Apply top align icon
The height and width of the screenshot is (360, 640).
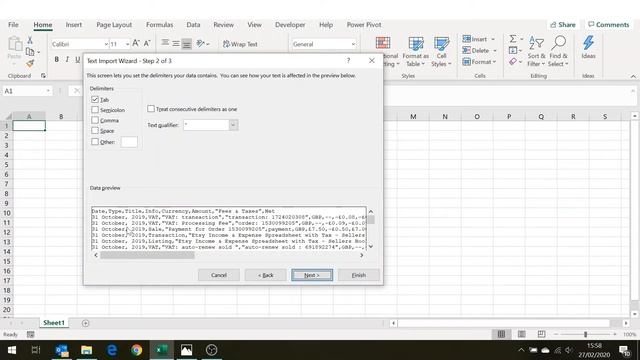click(x=165, y=43)
